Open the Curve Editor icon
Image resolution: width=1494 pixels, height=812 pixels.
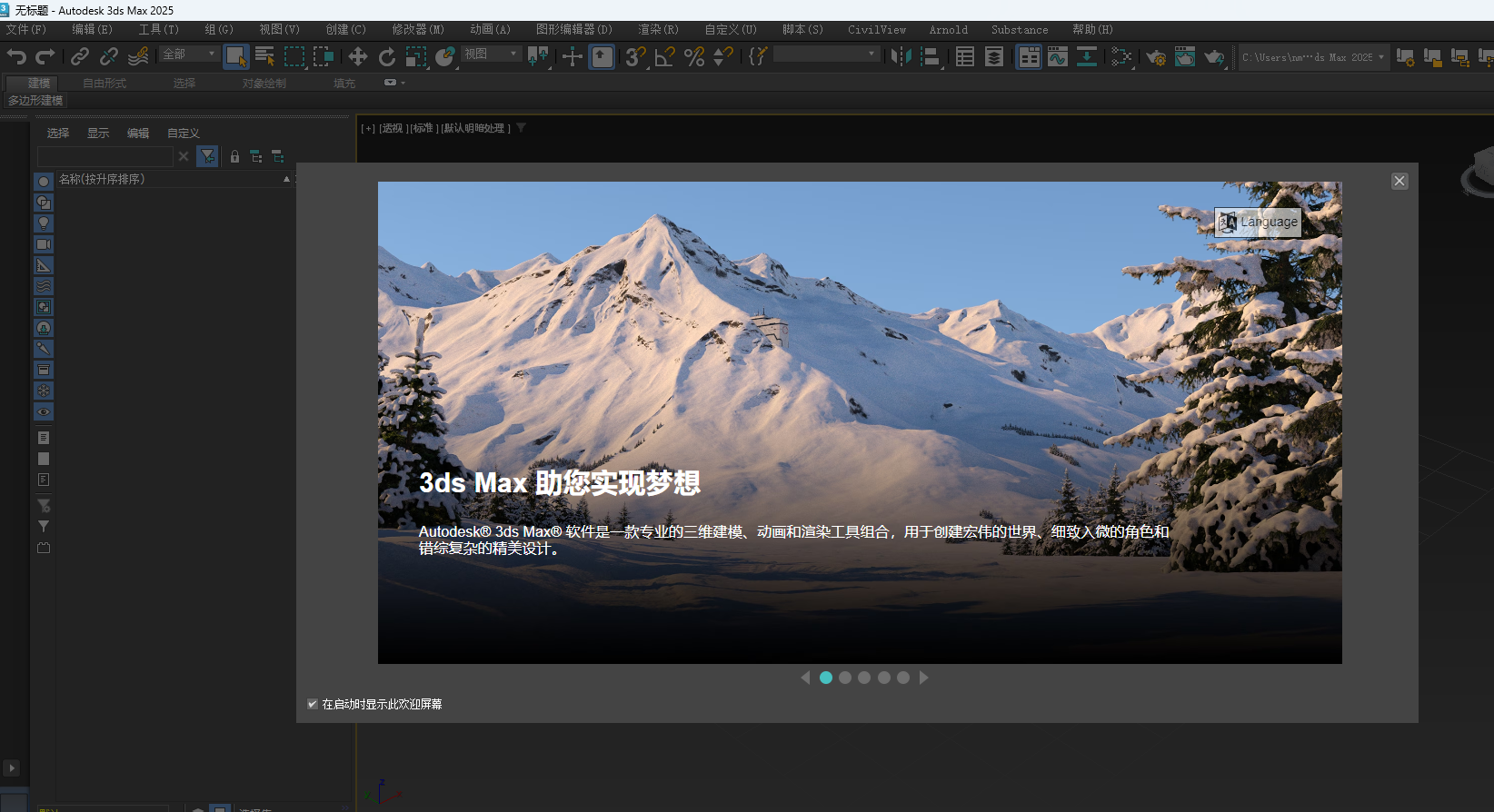coord(1058,57)
